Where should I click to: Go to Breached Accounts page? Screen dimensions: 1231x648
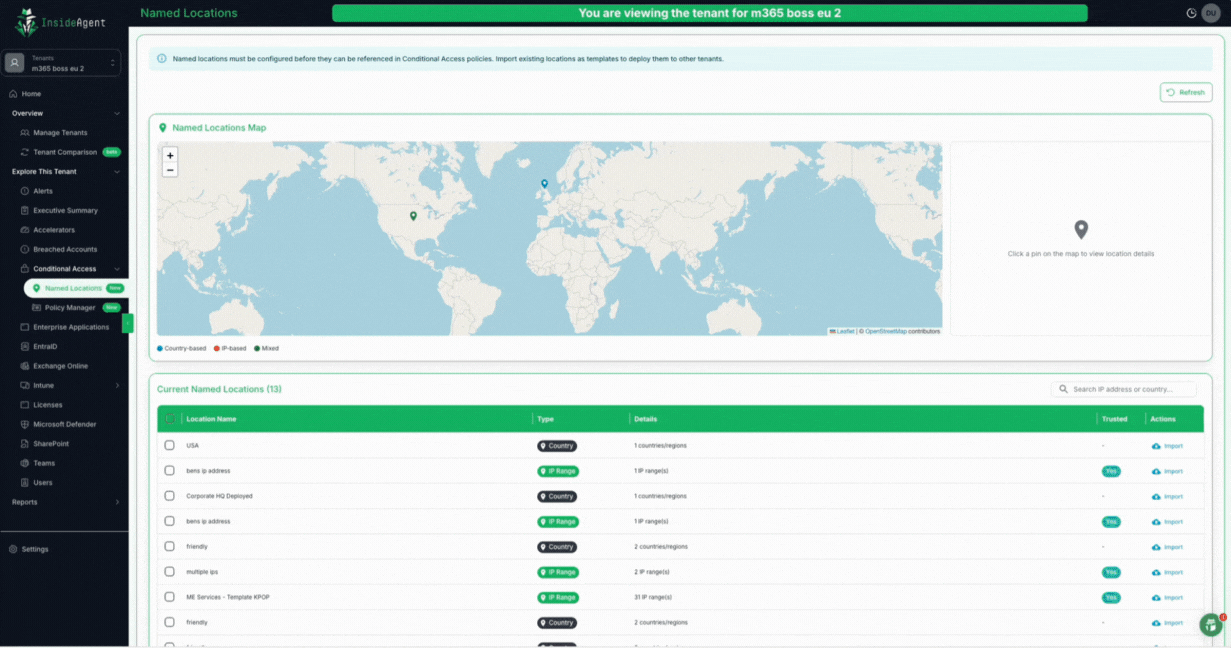coord(64,249)
